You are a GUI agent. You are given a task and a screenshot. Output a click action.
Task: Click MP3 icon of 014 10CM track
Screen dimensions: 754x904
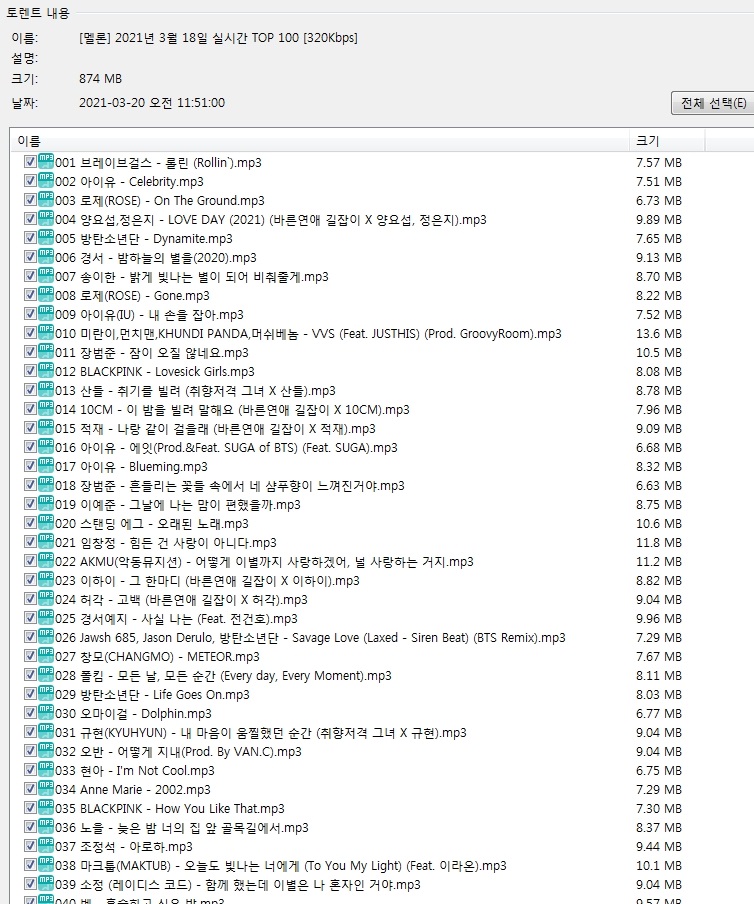point(46,409)
